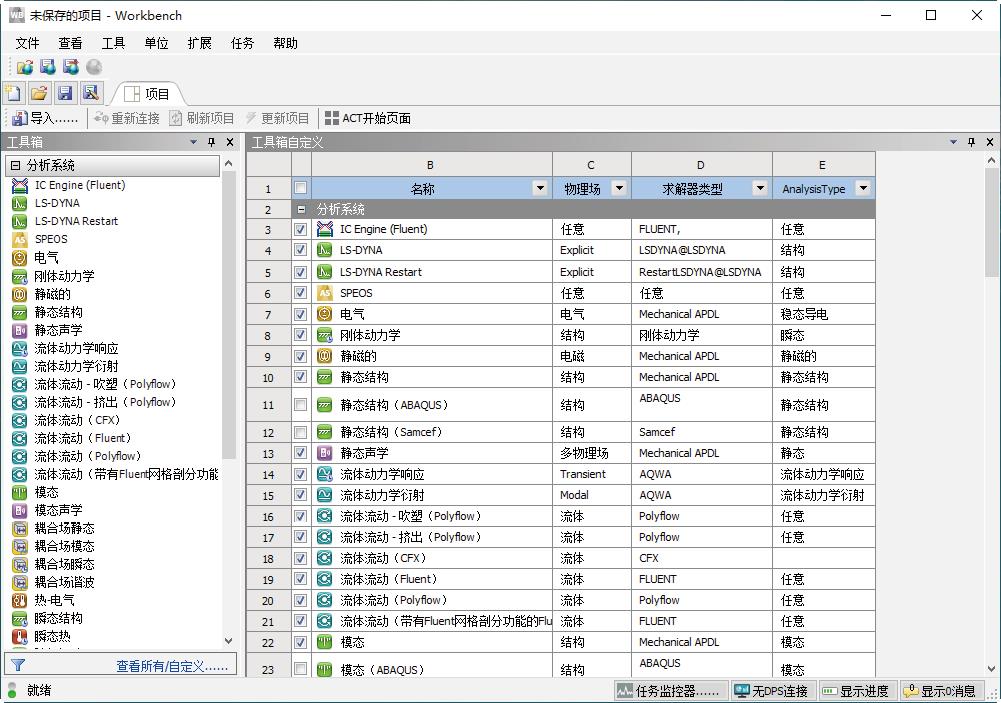The image size is (1001, 703).
Task: Click the 耦合场谐波 icon in toolbox
Action: click(x=20, y=582)
